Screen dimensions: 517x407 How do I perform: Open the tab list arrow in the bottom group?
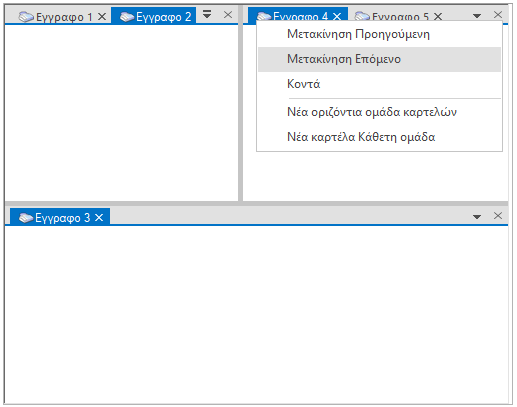(x=477, y=217)
